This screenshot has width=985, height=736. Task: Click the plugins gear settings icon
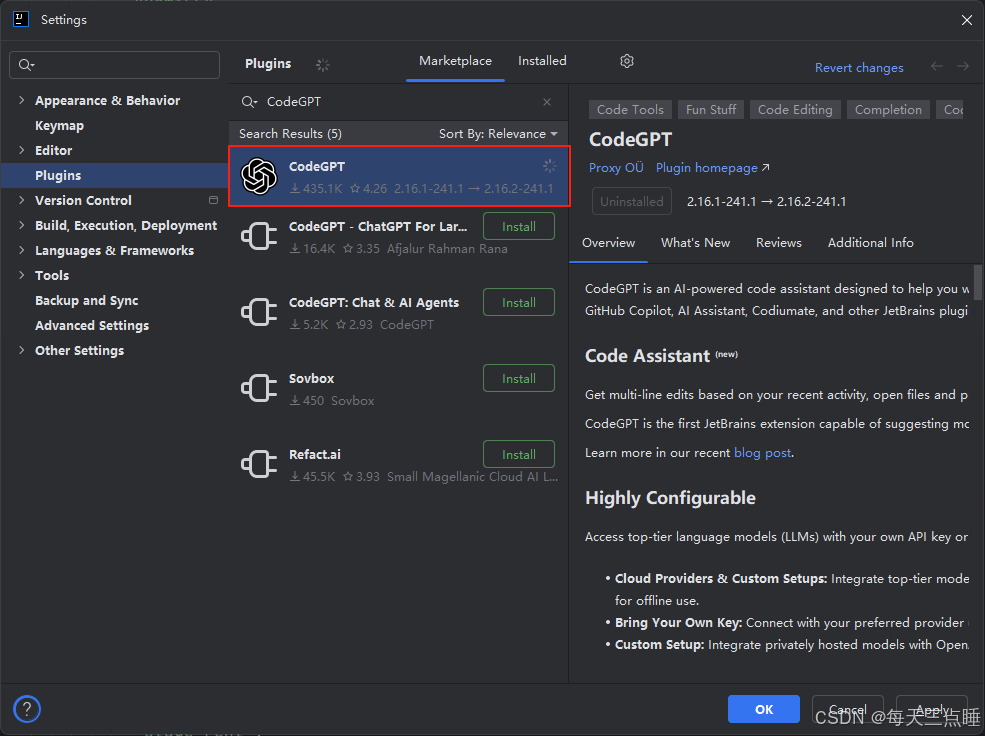(x=626, y=61)
